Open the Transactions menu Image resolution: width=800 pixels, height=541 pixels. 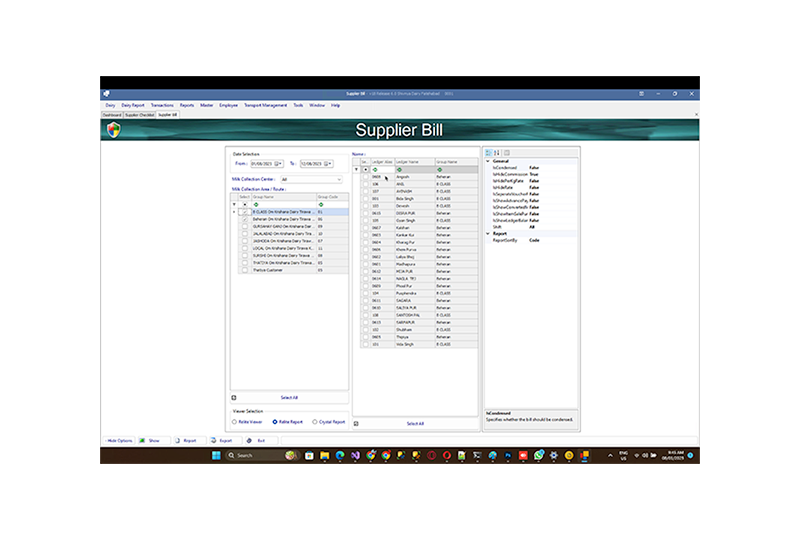tap(161, 105)
